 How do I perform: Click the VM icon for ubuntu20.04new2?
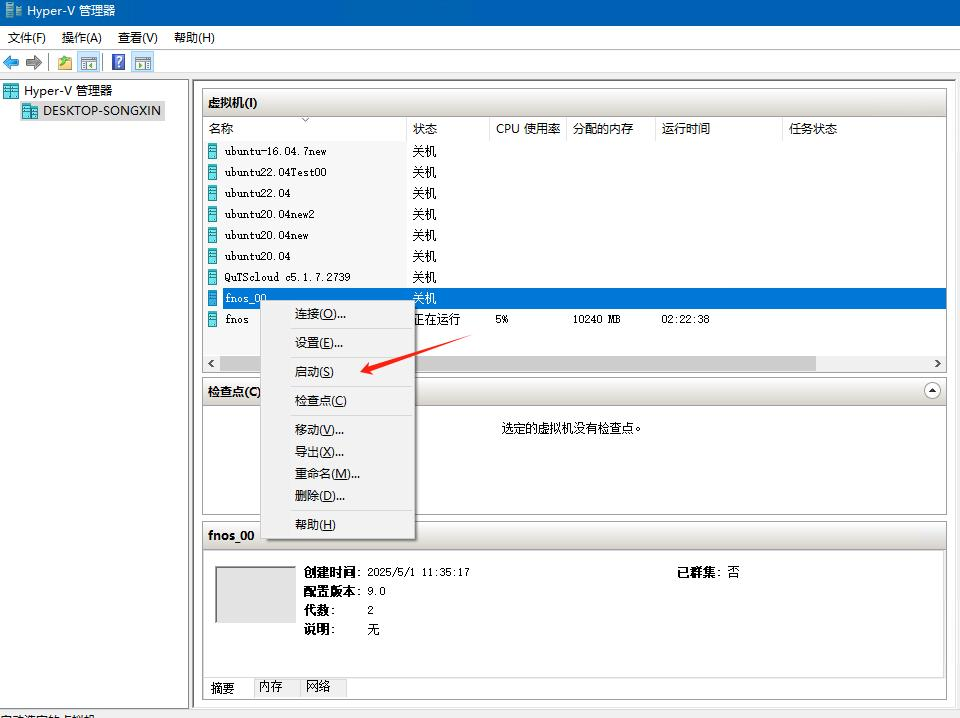click(x=212, y=214)
